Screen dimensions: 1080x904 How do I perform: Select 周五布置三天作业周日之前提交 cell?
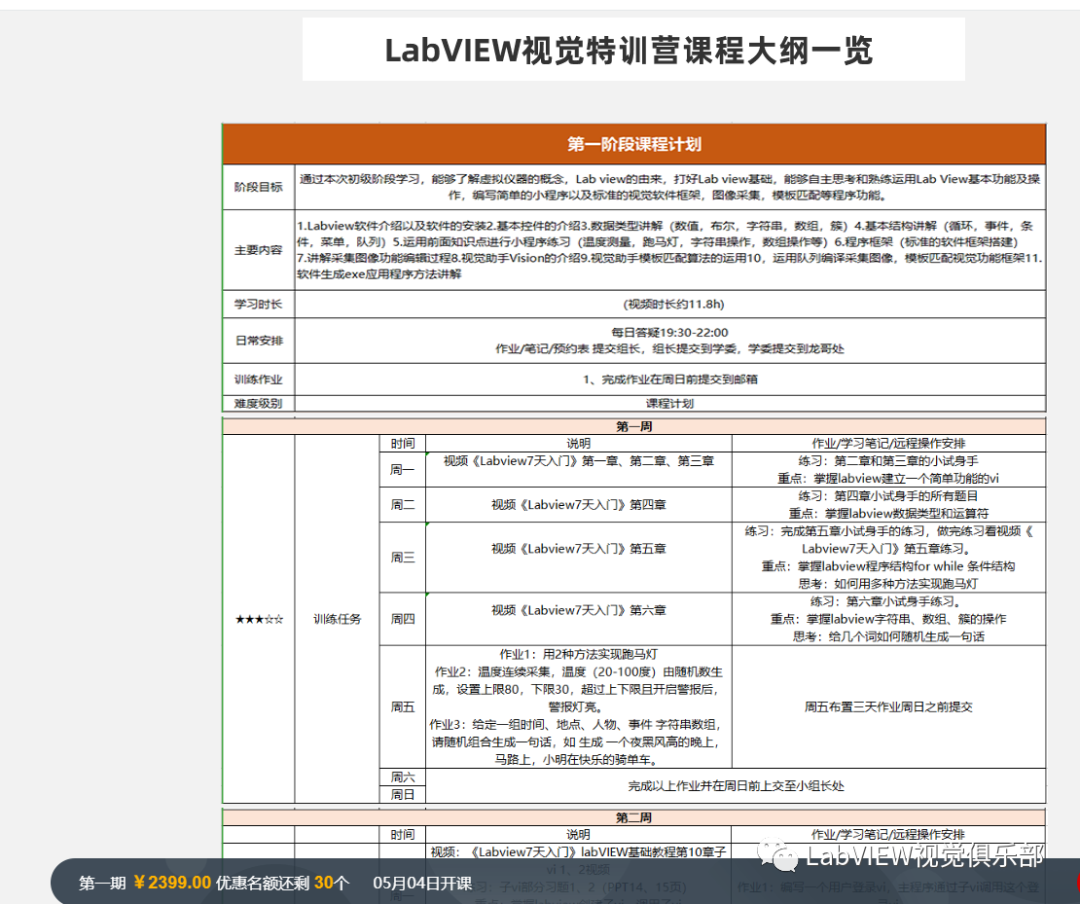click(x=888, y=706)
